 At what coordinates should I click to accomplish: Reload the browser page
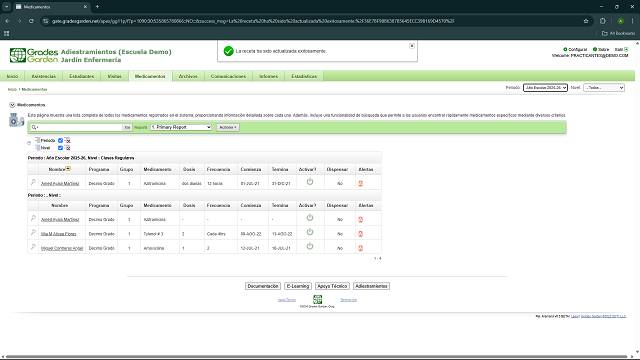31,21
